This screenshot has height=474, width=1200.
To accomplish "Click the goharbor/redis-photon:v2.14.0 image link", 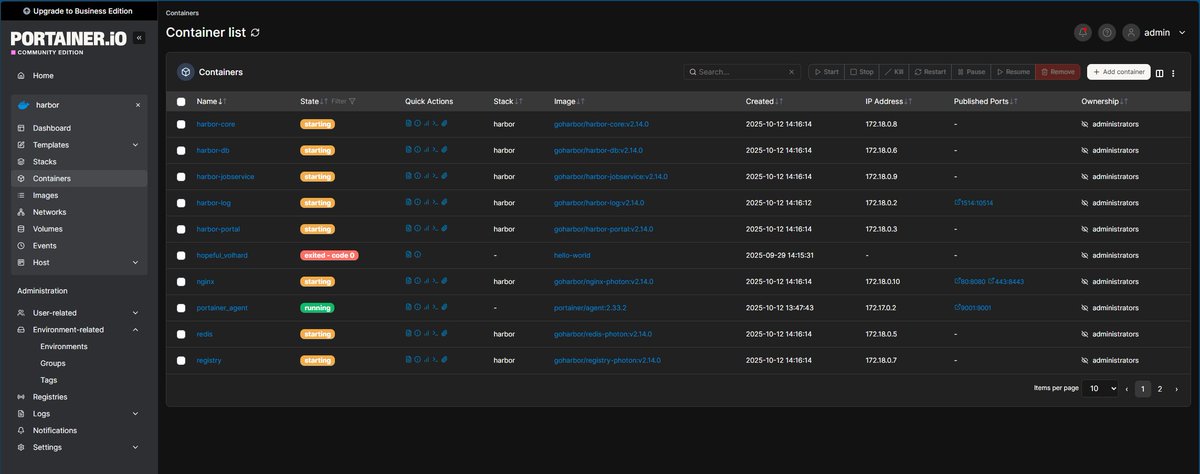I will point(603,334).
